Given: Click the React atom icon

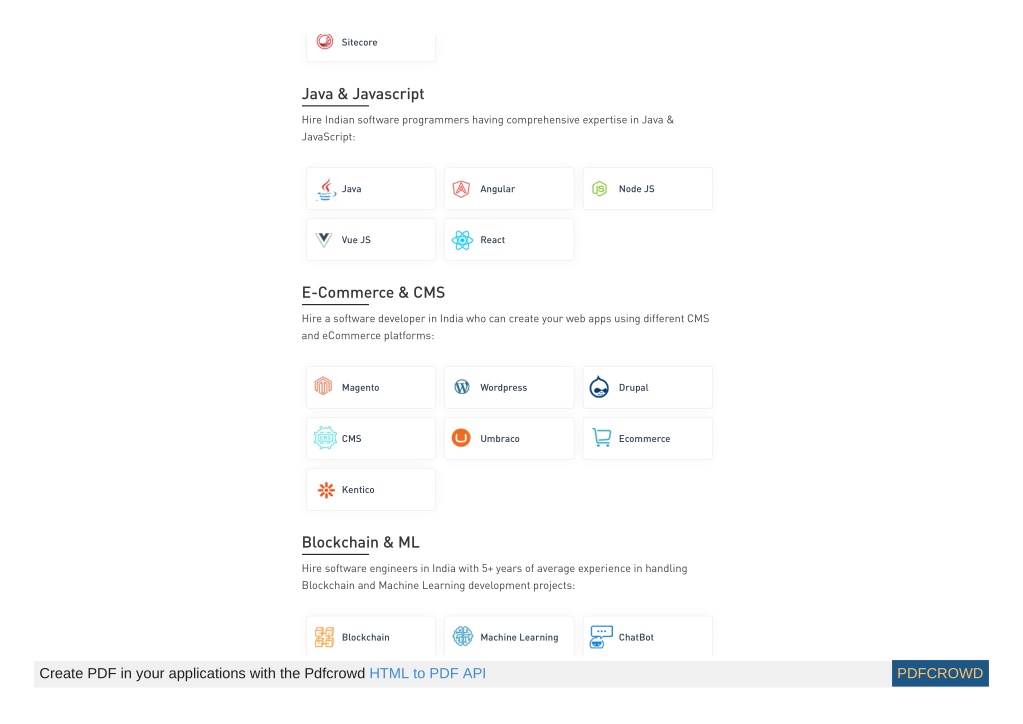Looking at the screenshot, I should coord(463,240).
